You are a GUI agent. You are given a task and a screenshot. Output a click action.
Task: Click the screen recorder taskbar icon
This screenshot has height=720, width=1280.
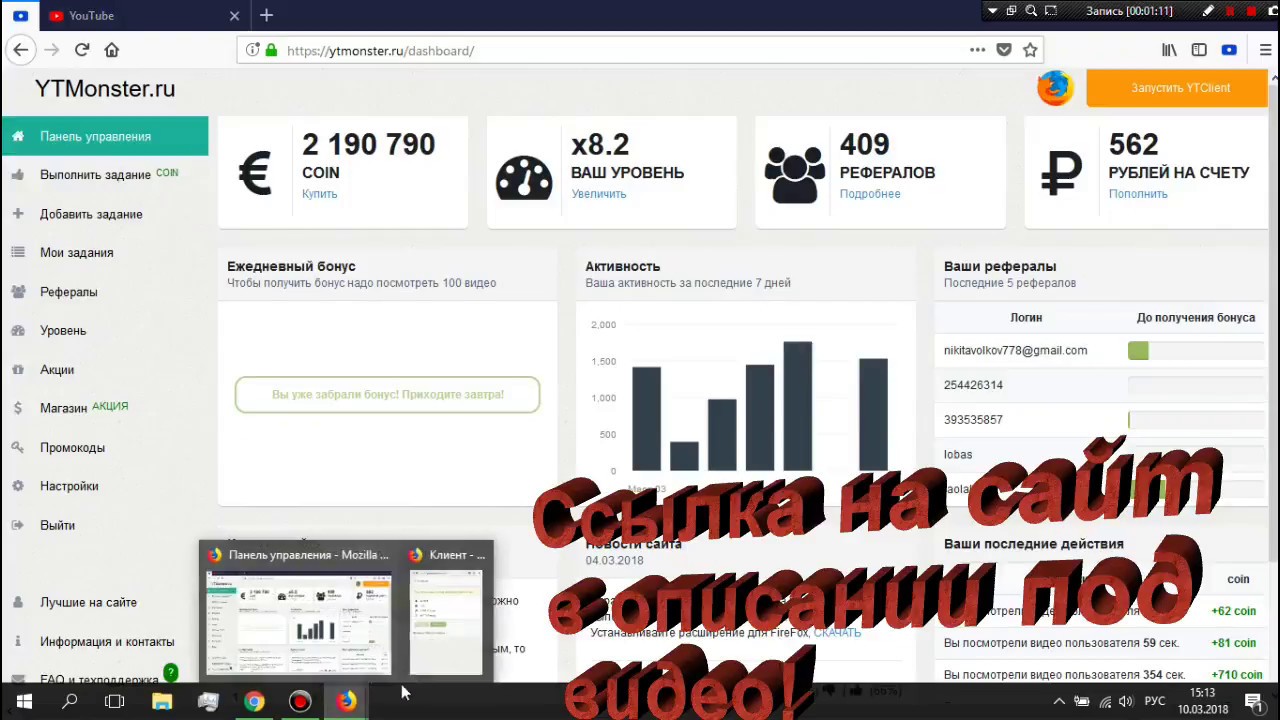pyautogui.click(x=300, y=702)
